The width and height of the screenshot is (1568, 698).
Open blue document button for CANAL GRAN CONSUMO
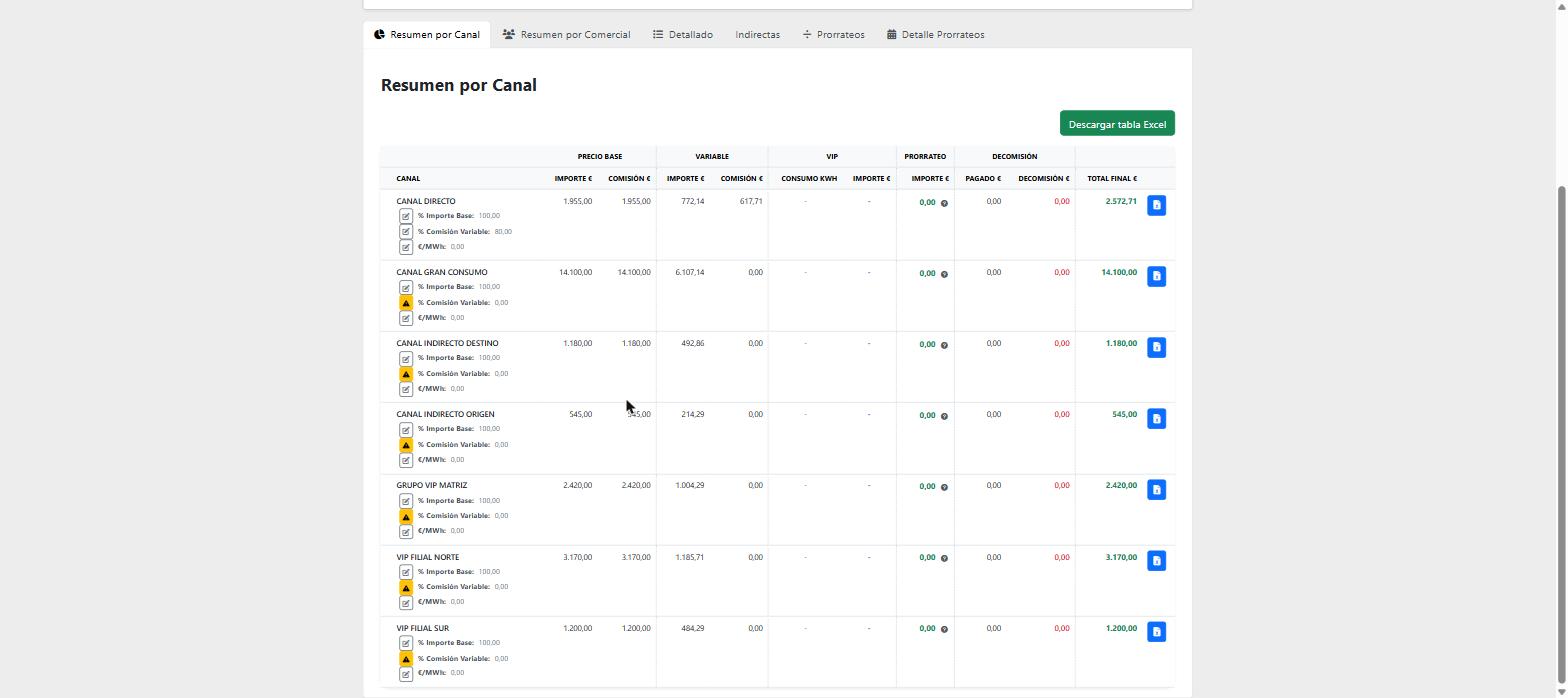pyautogui.click(x=1156, y=276)
